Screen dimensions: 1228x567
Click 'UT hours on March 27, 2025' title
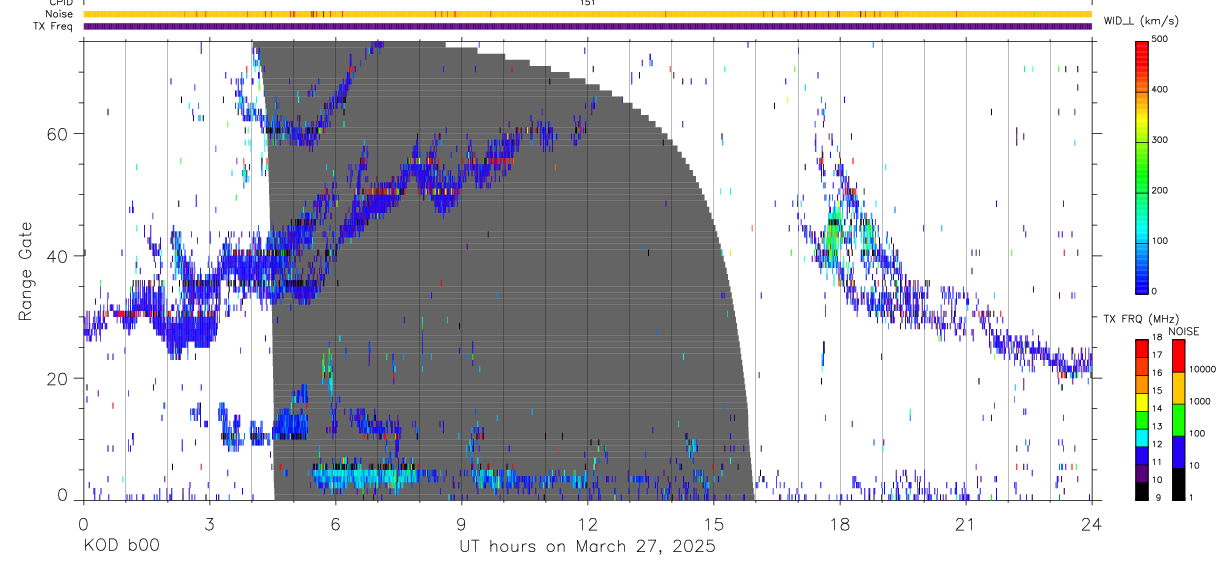click(587, 546)
